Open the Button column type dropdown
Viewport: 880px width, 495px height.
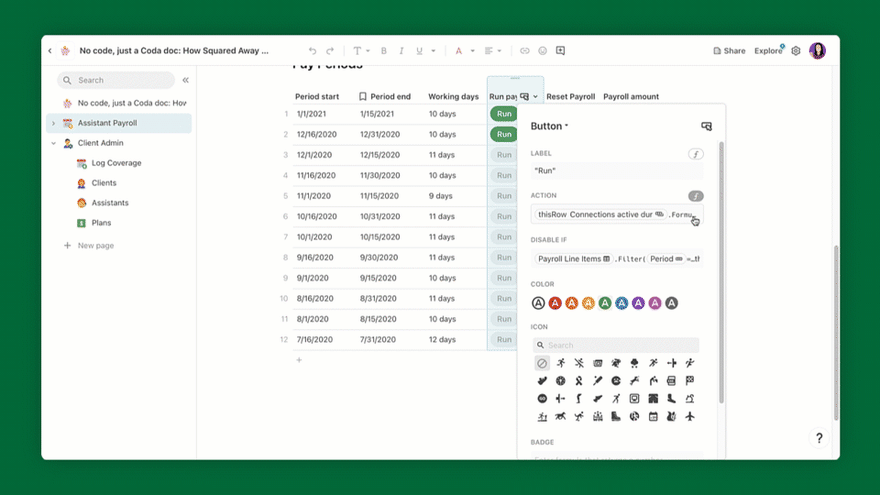(549, 126)
